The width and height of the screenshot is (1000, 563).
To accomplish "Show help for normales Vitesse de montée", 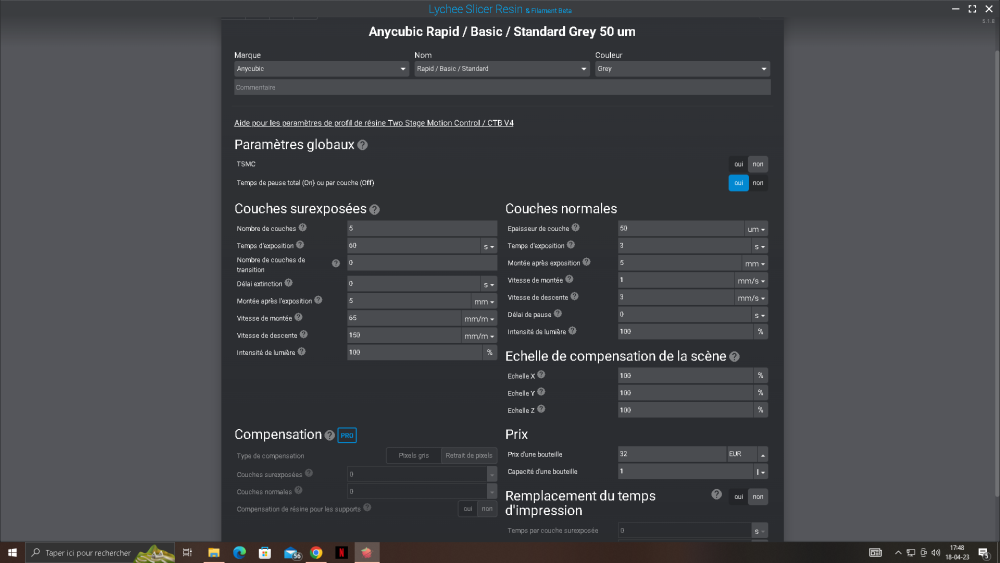I will pyautogui.click(x=569, y=279).
